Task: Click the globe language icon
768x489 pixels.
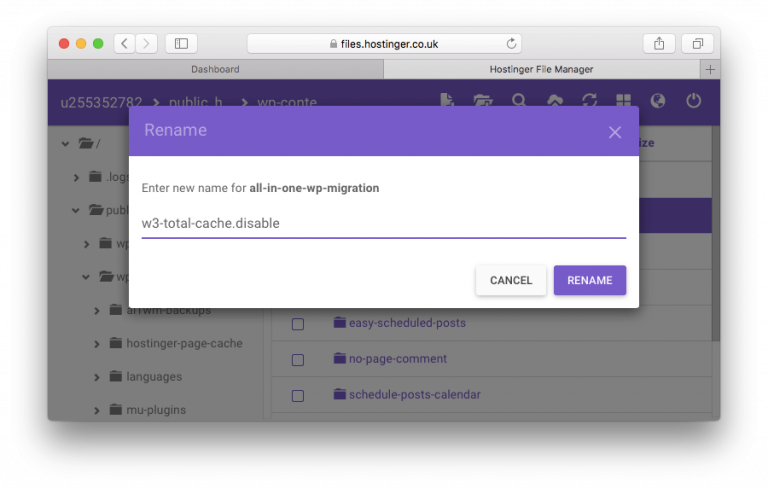Action: (x=658, y=101)
